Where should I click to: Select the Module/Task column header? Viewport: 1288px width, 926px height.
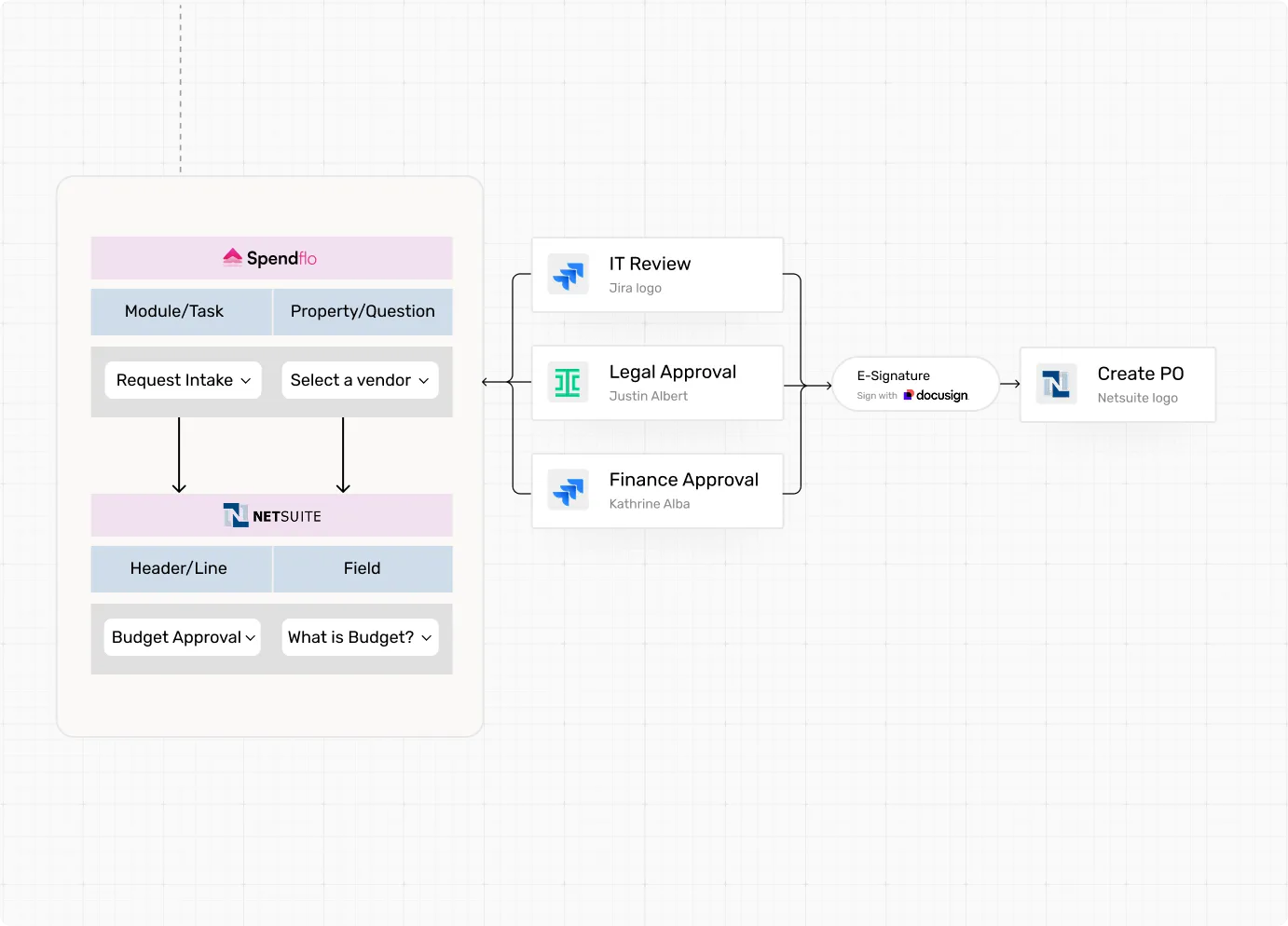tap(181, 311)
